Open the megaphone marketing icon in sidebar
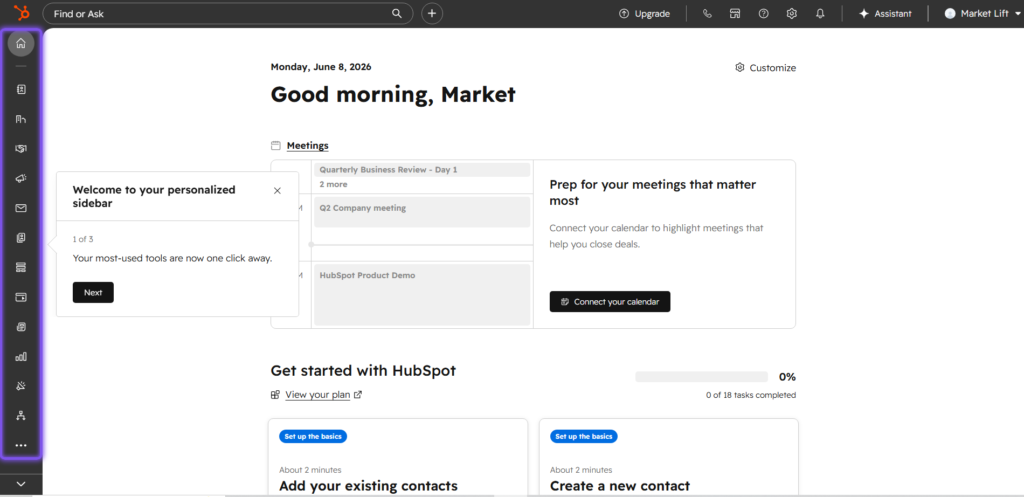The width and height of the screenshot is (1024, 497). (21, 178)
